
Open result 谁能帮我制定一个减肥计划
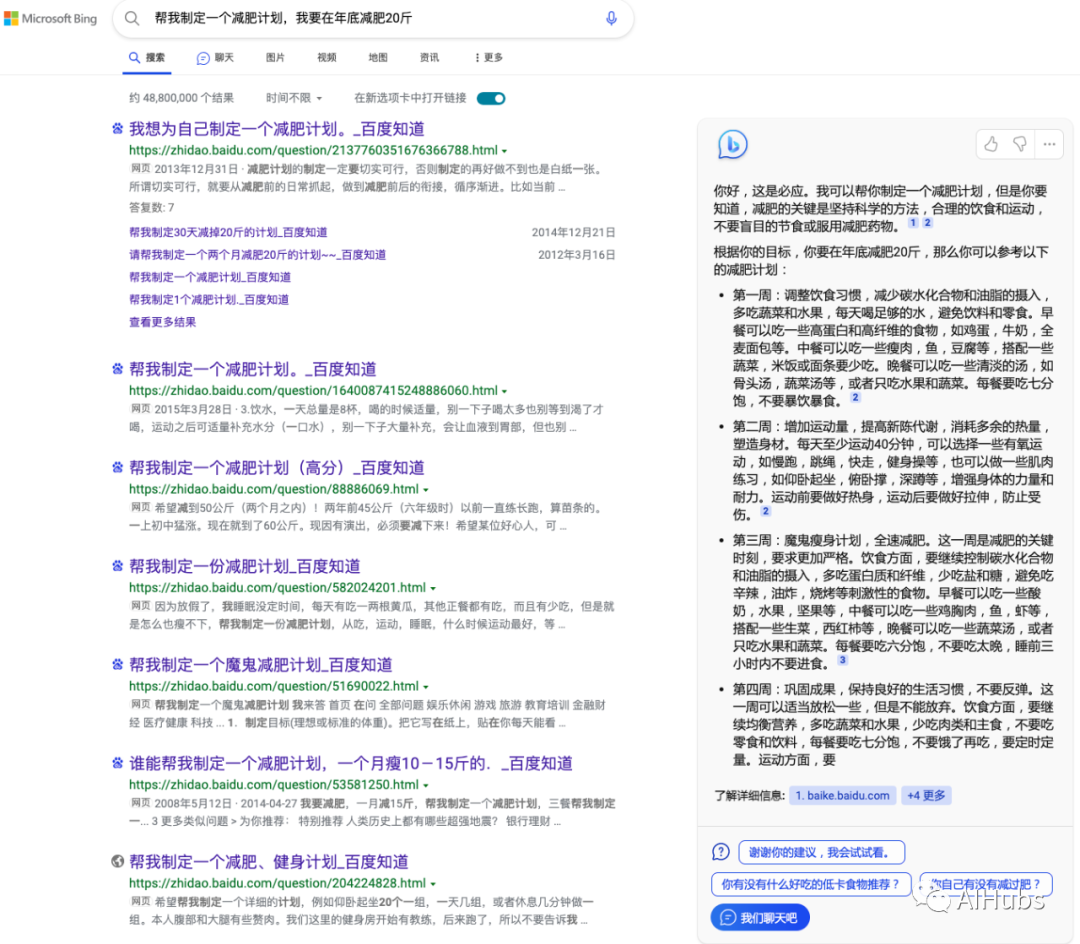click(351, 763)
